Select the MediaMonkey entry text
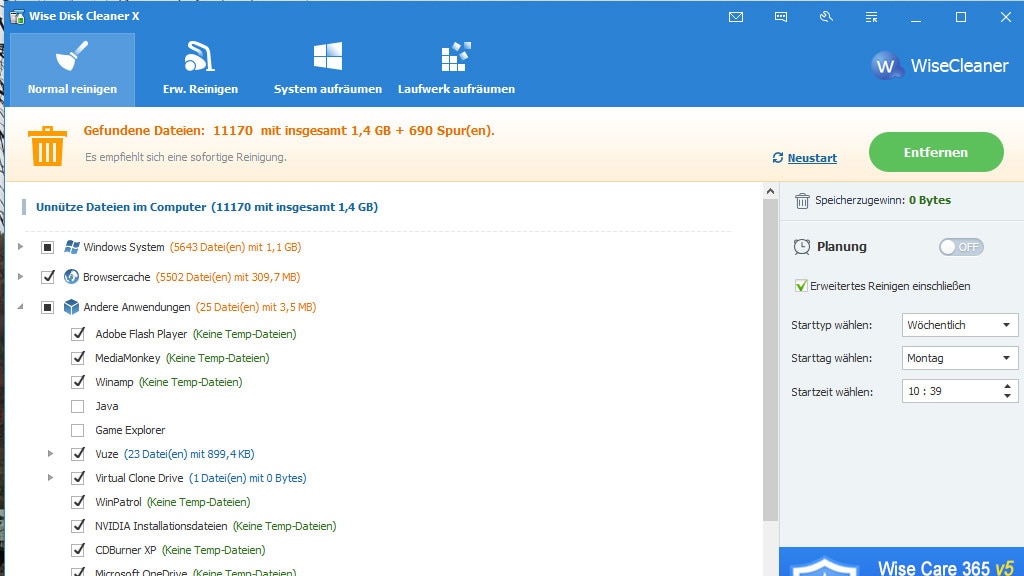Screen dimensions: 1024x576 point(127,358)
